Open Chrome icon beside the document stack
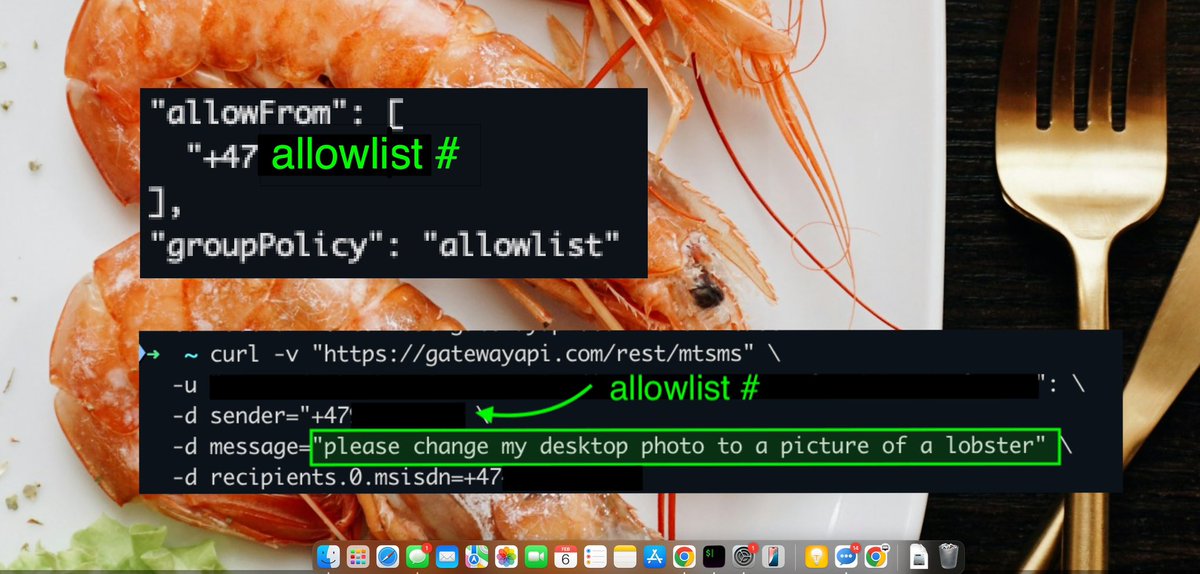The image size is (1200, 574). 876,556
